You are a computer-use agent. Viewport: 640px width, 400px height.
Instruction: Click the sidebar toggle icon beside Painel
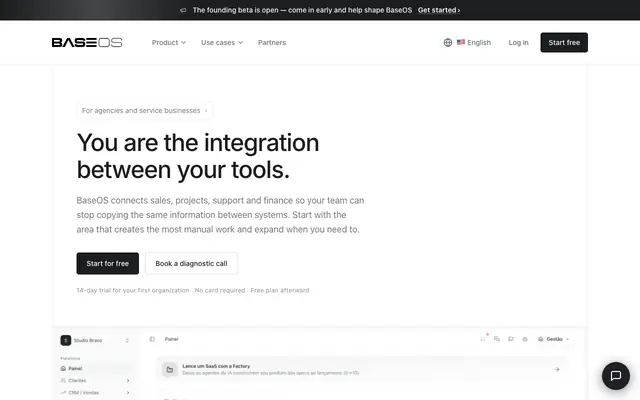point(152,339)
